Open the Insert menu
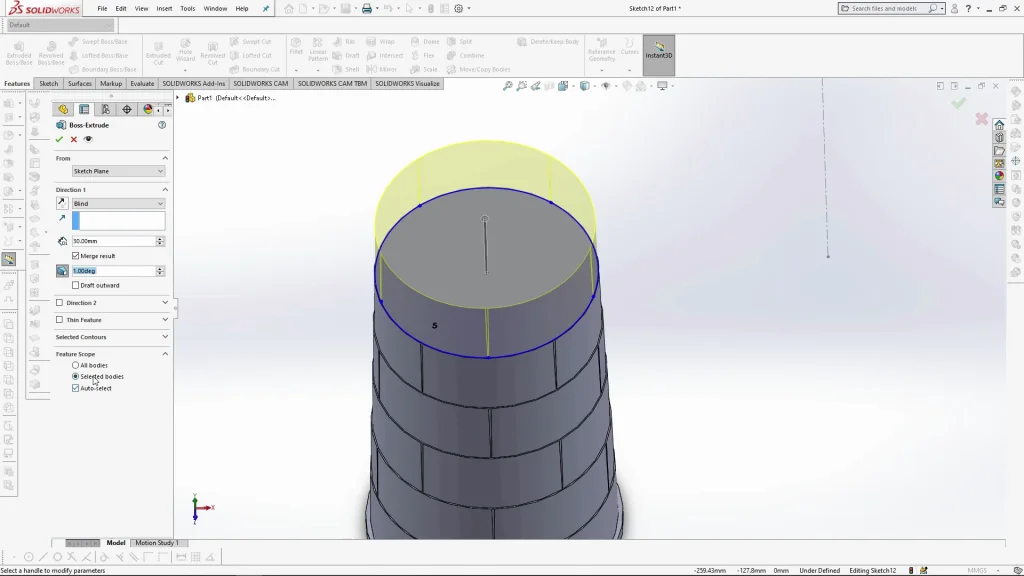Viewport: 1024px width, 576px height. (164, 8)
